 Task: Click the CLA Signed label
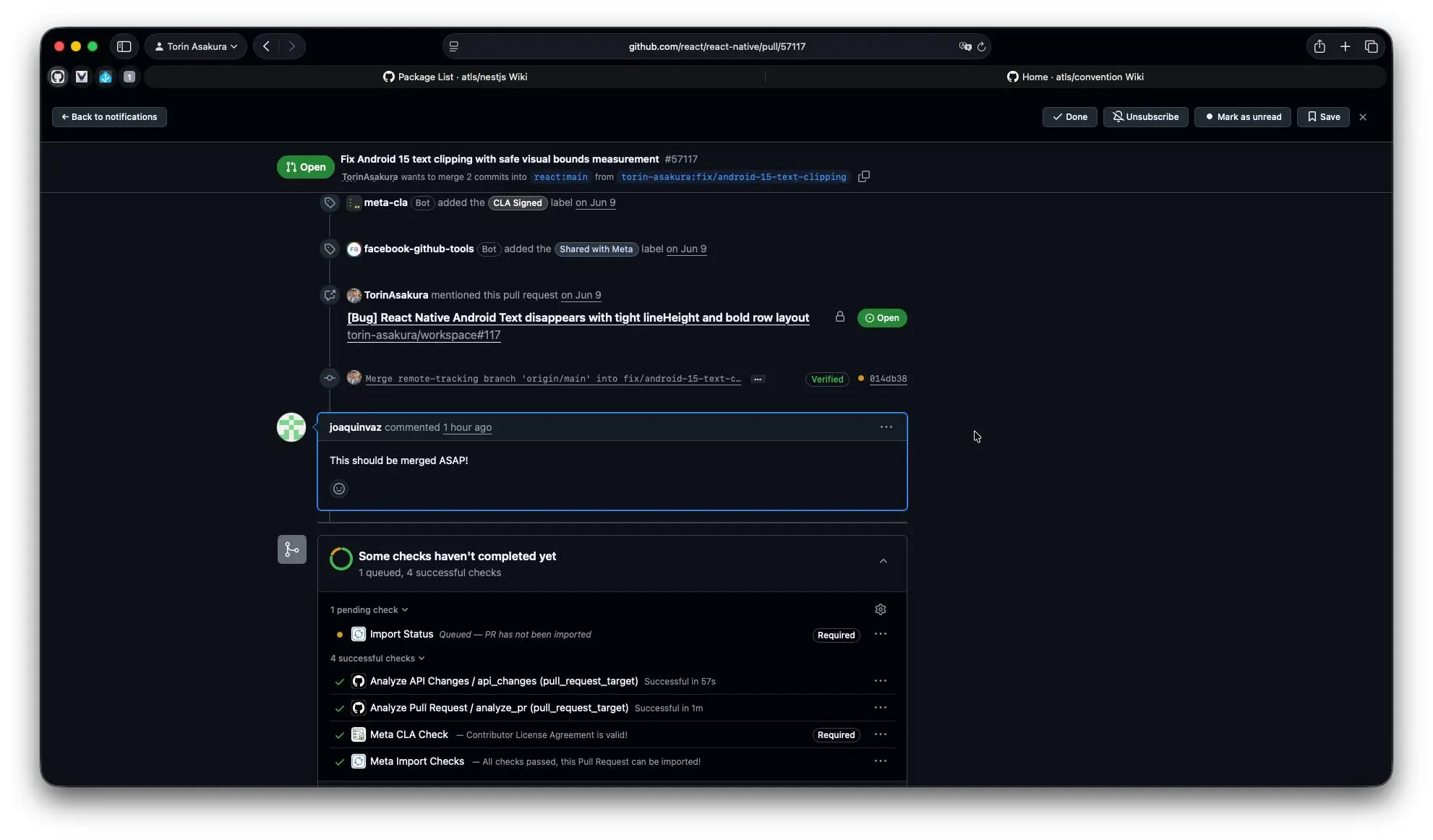pyautogui.click(x=518, y=203)
